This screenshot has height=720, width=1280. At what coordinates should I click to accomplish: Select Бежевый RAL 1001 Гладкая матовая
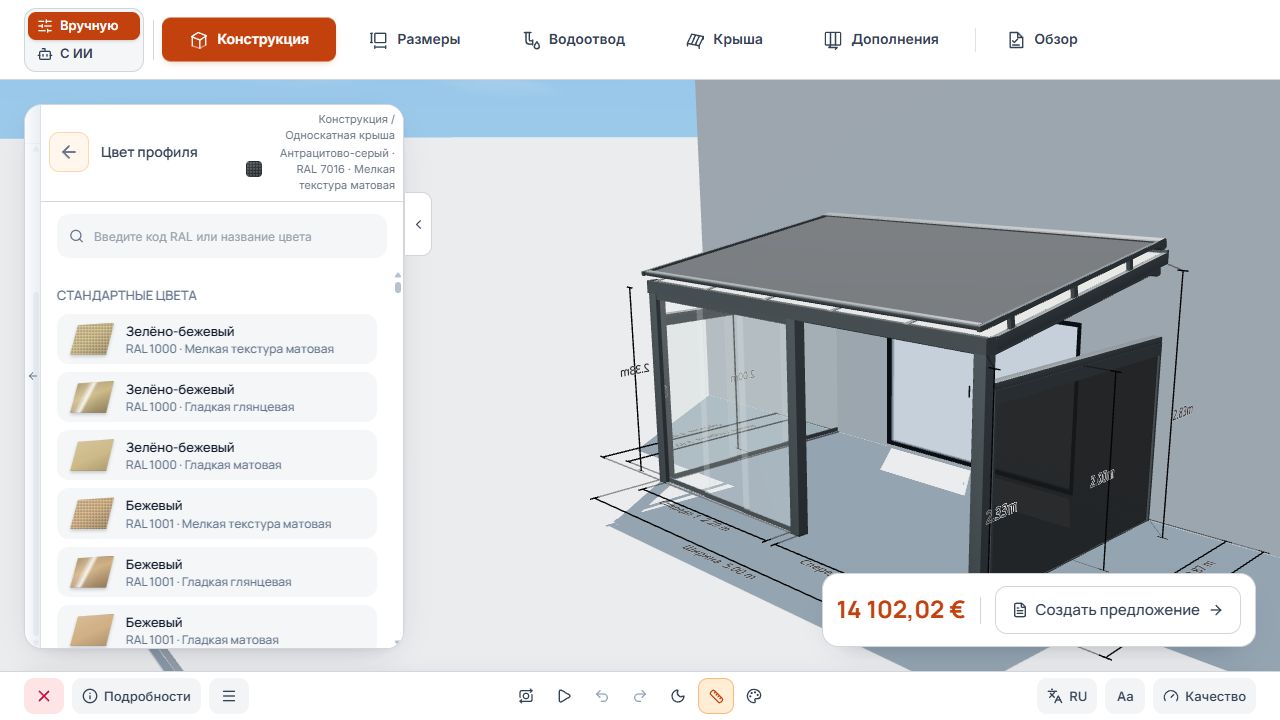pos(217,627)
